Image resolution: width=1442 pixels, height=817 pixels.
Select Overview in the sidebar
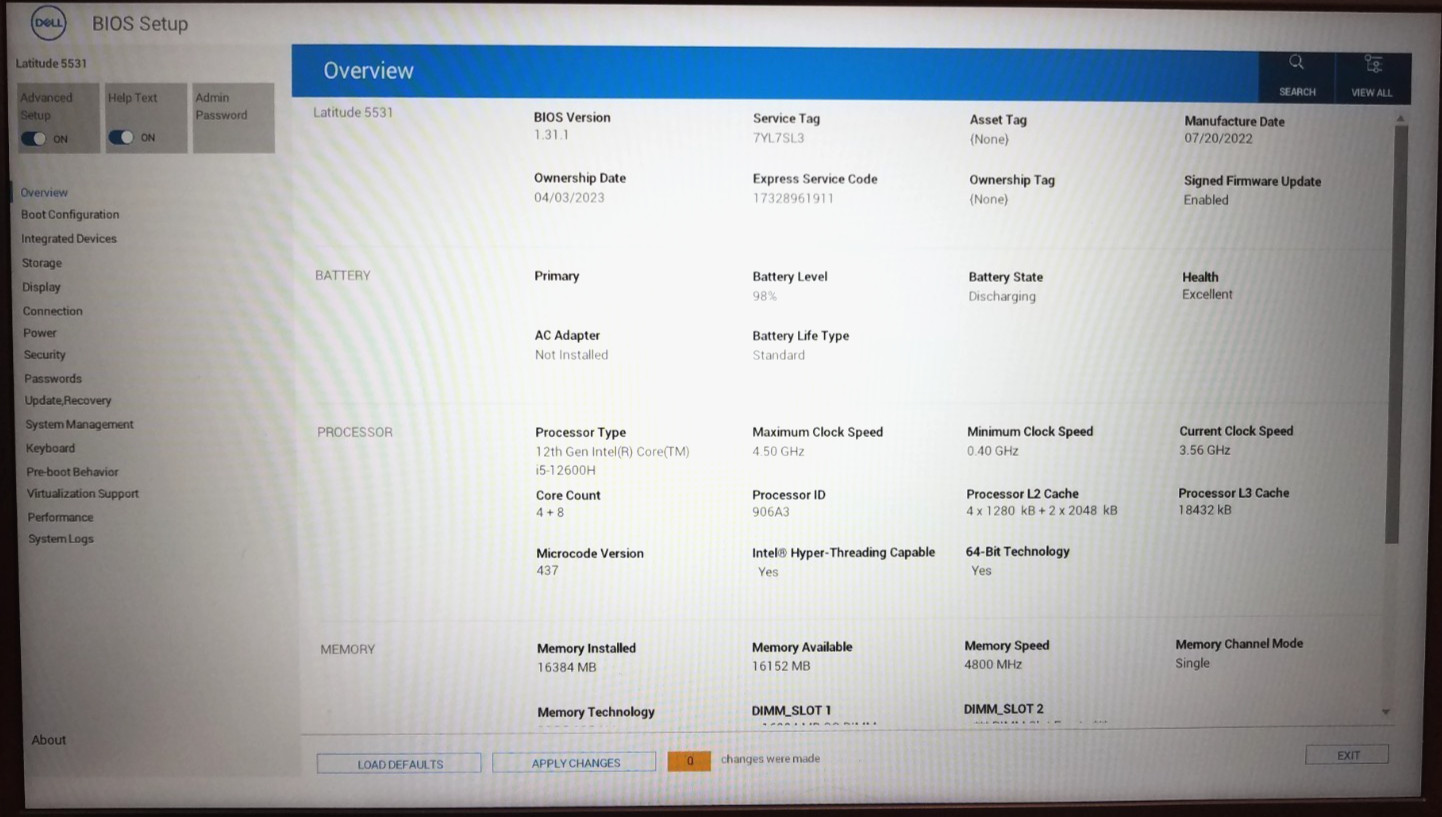[x=44, y=192]
